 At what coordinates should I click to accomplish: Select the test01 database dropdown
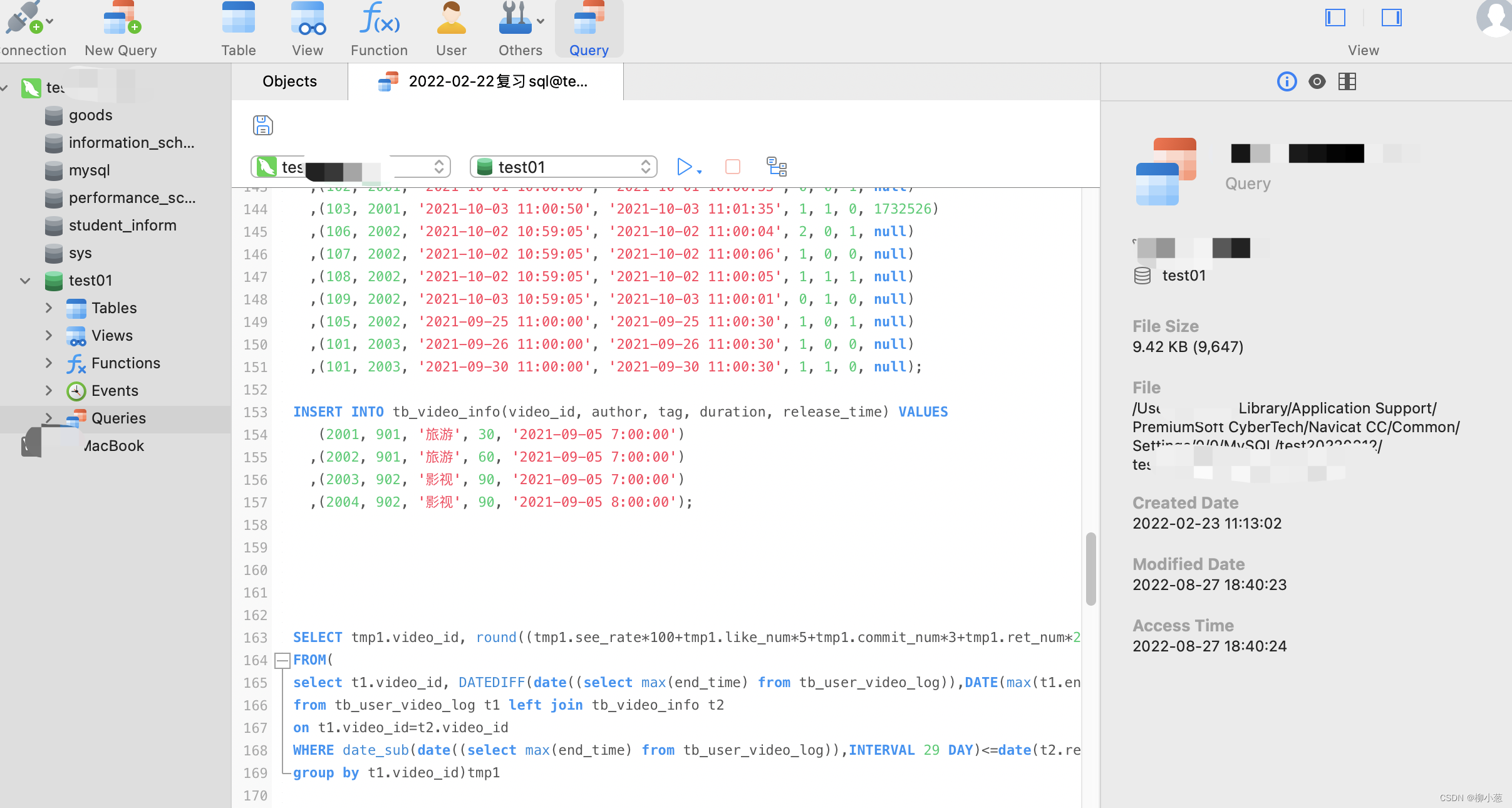[563, 167]
